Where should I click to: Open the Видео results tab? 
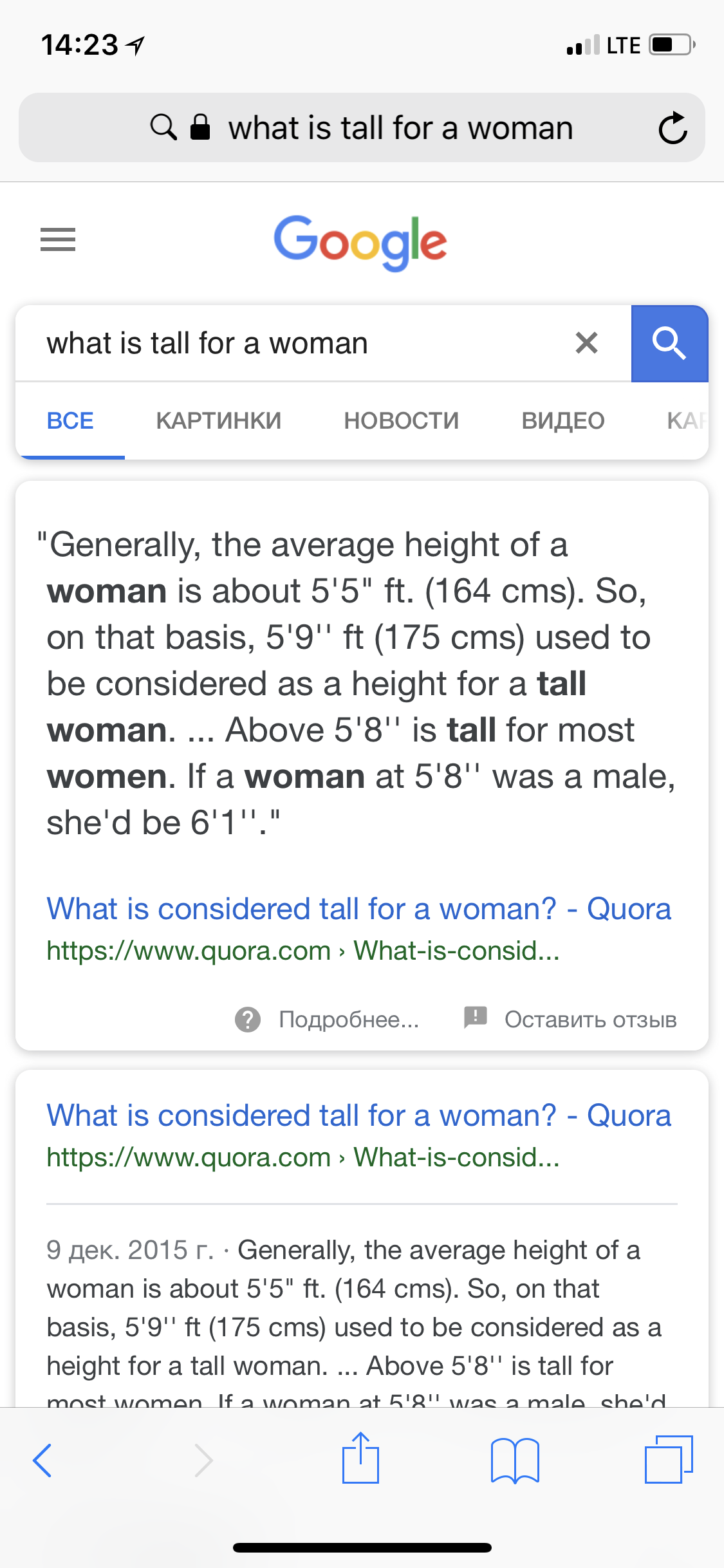[x=562, y=421]
